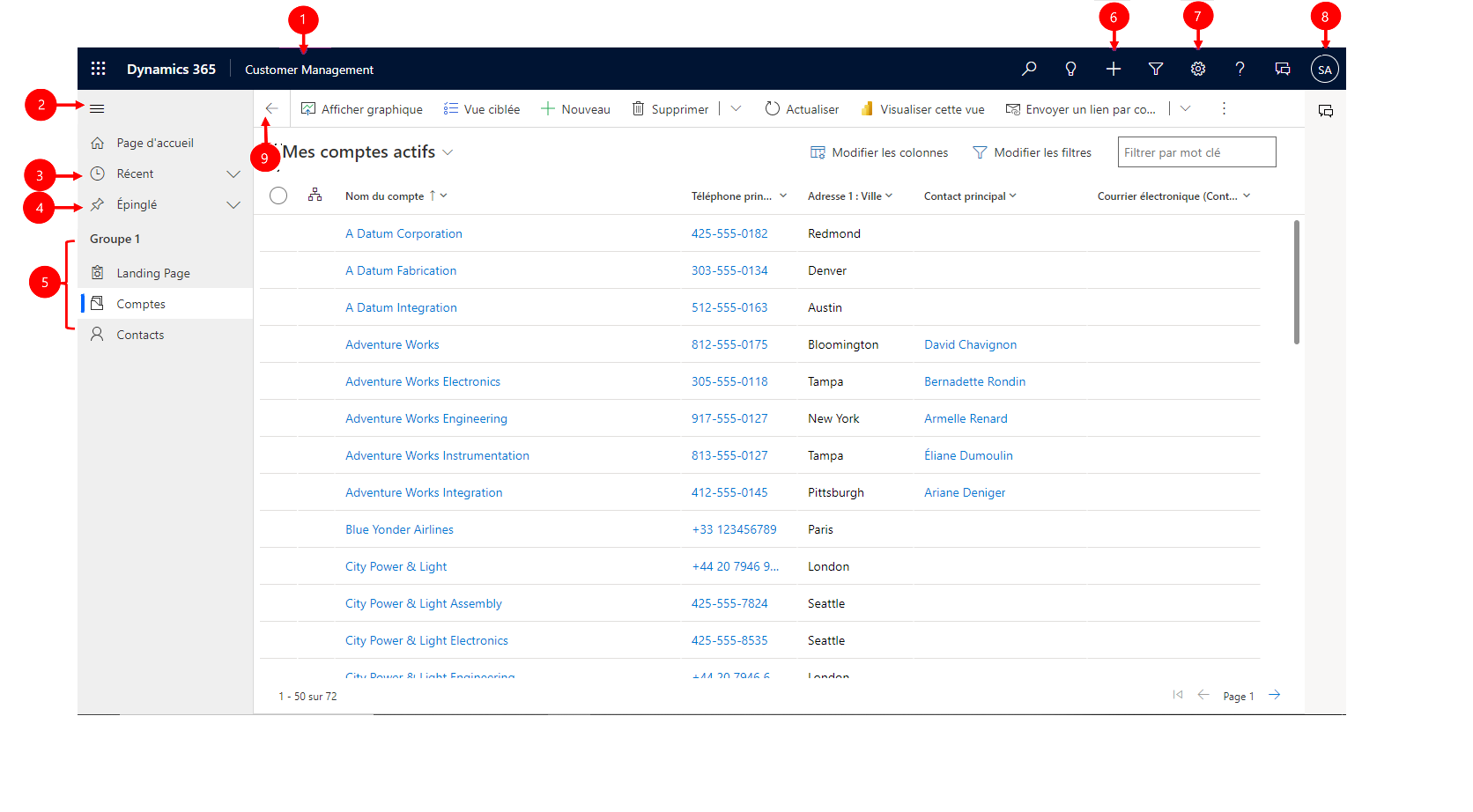Screen dimensions: 1473x812
Task: Click the Dynamics 365 title
Action: pos(171,70)
